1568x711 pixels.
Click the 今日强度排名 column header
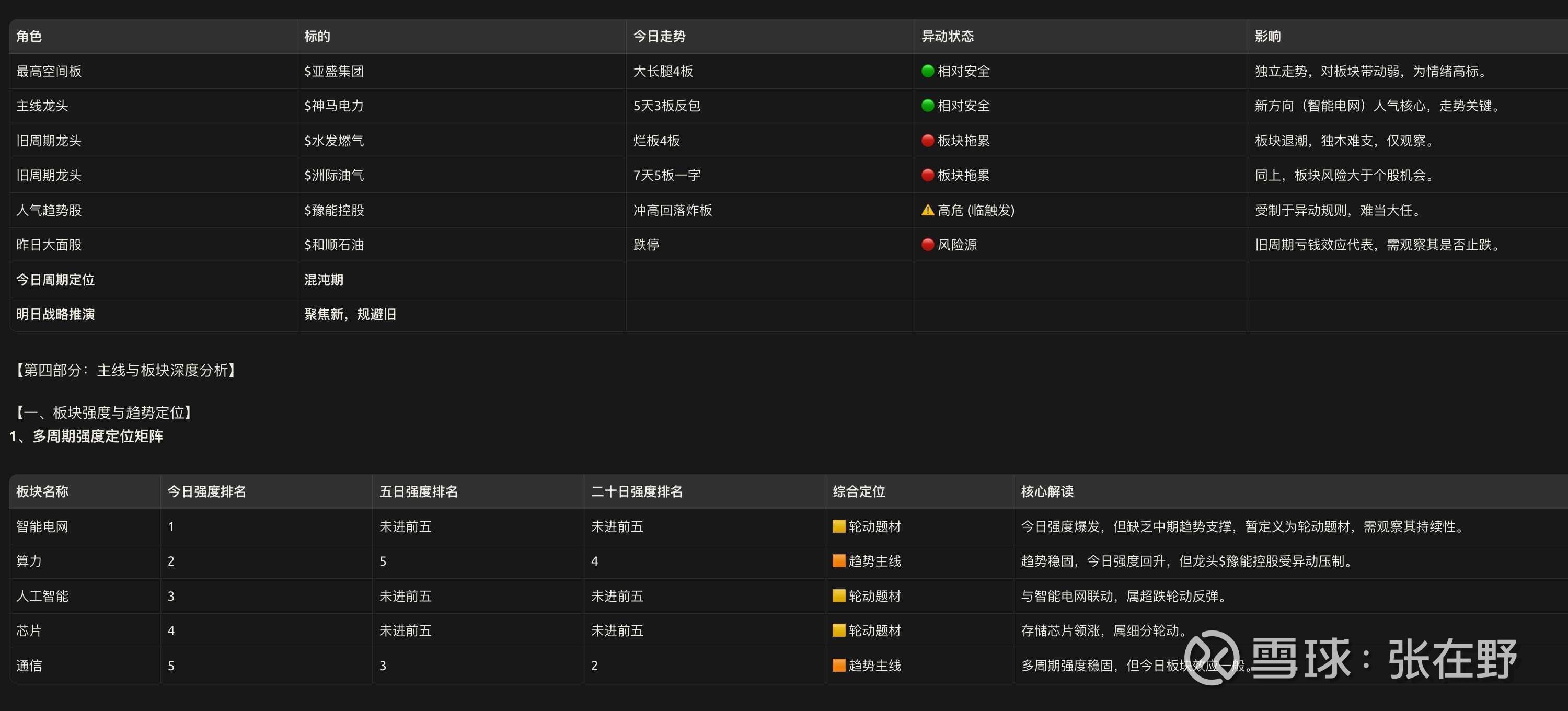click(x=206, y=492)
